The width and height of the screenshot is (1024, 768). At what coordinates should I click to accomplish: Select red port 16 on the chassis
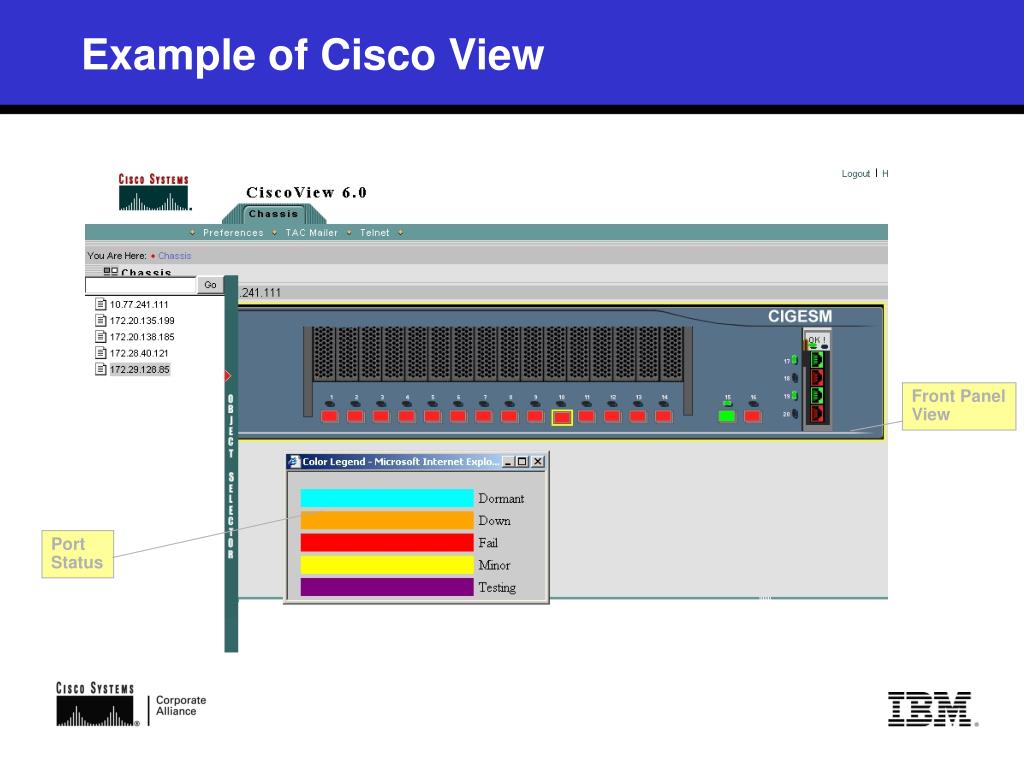pyautogui.click(x=753, y=416)
